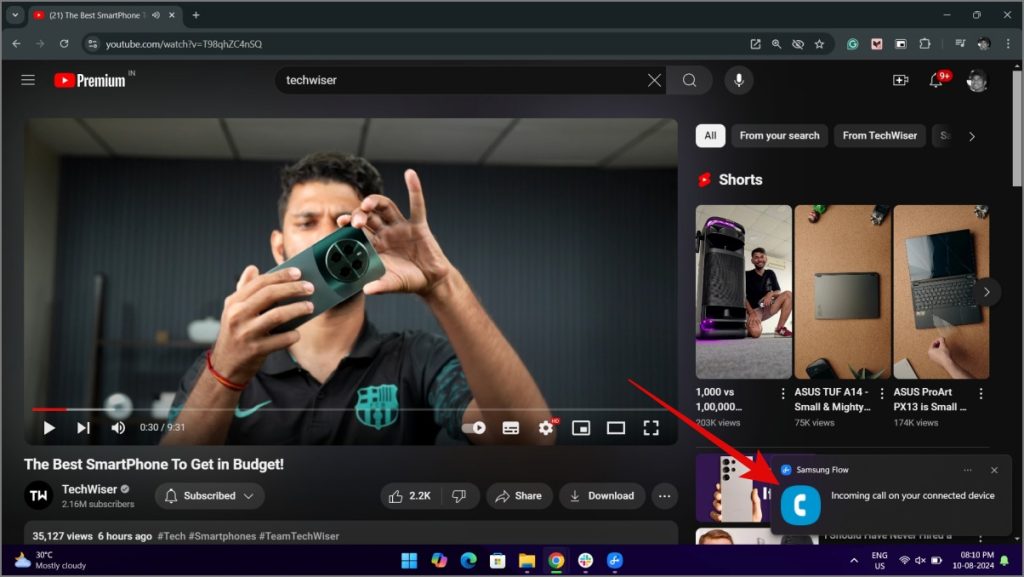Open the incoming call notification message
This screenshot has width=1024, height=577.
pyautogui.click(x=912, y=495)
